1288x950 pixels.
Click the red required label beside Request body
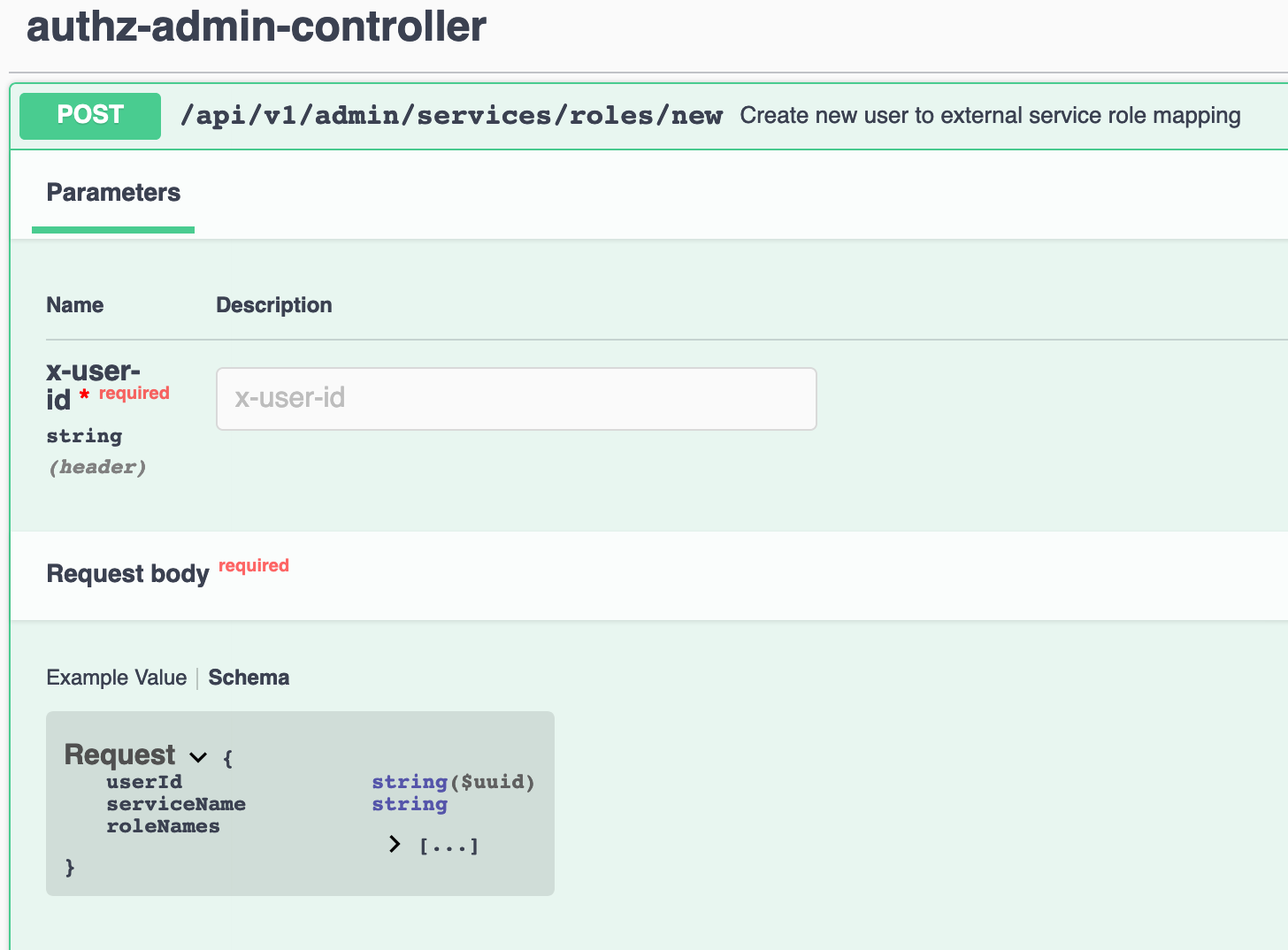pos(254,566)
